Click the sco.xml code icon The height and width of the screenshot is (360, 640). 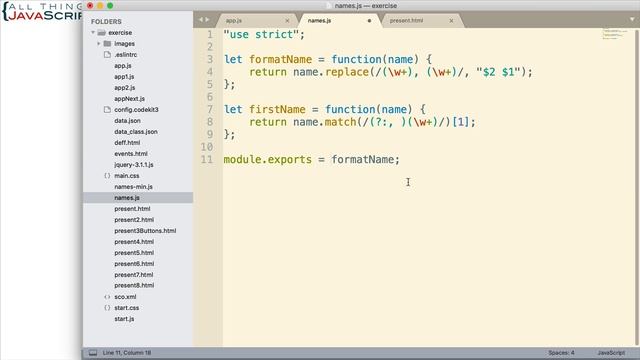coord(107,297)
